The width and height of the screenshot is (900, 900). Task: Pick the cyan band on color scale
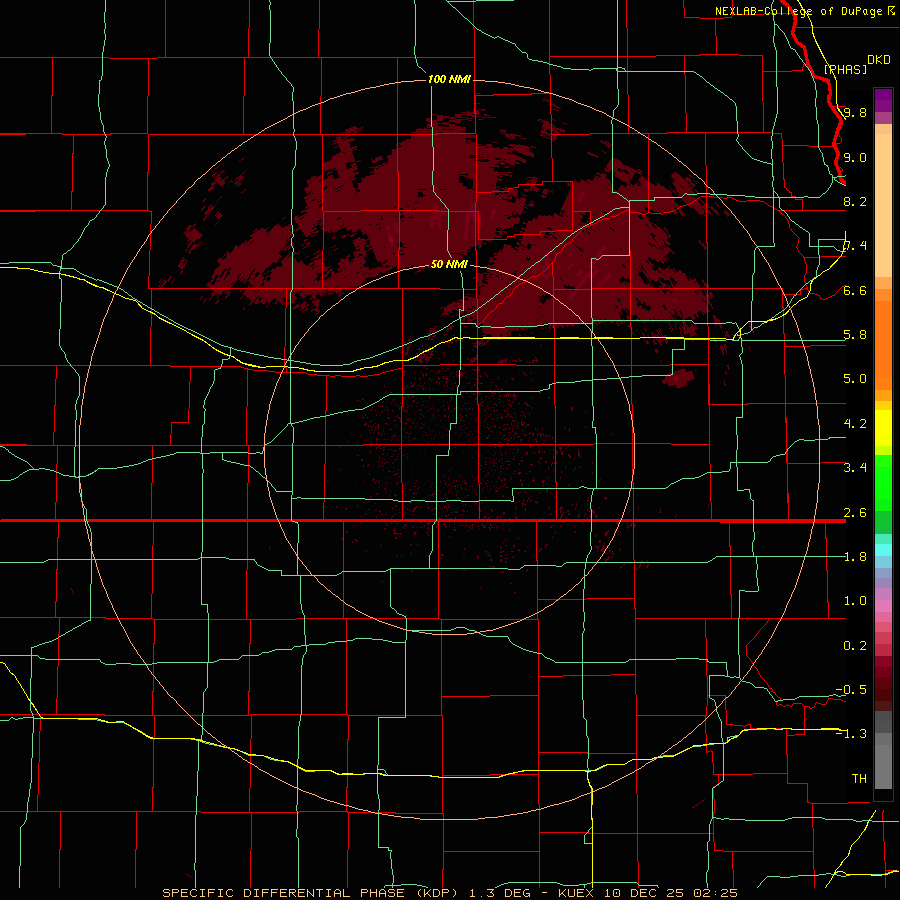883,550
